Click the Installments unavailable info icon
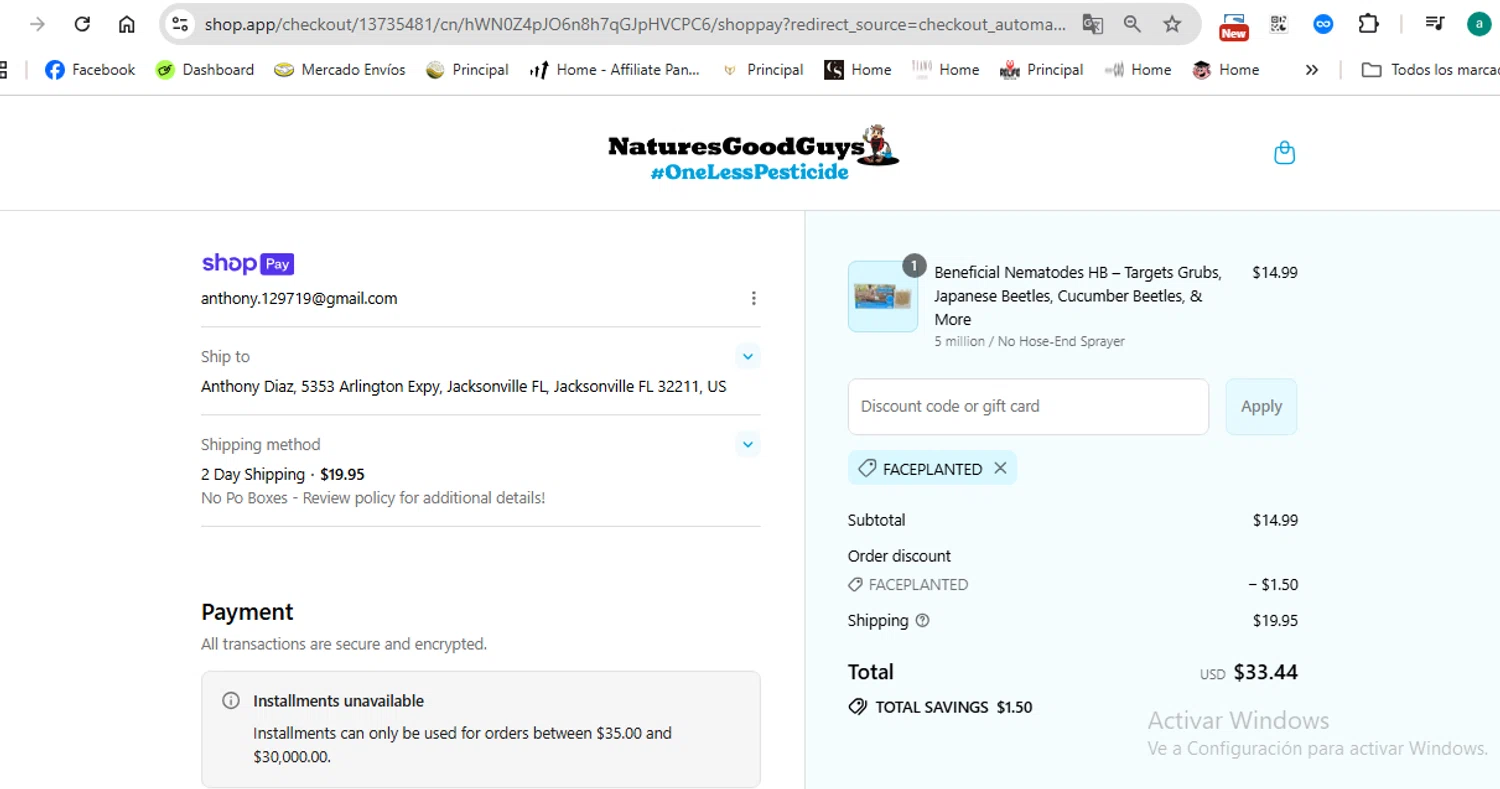Viewport: 1500px width, 789px height. pos(231,701)
